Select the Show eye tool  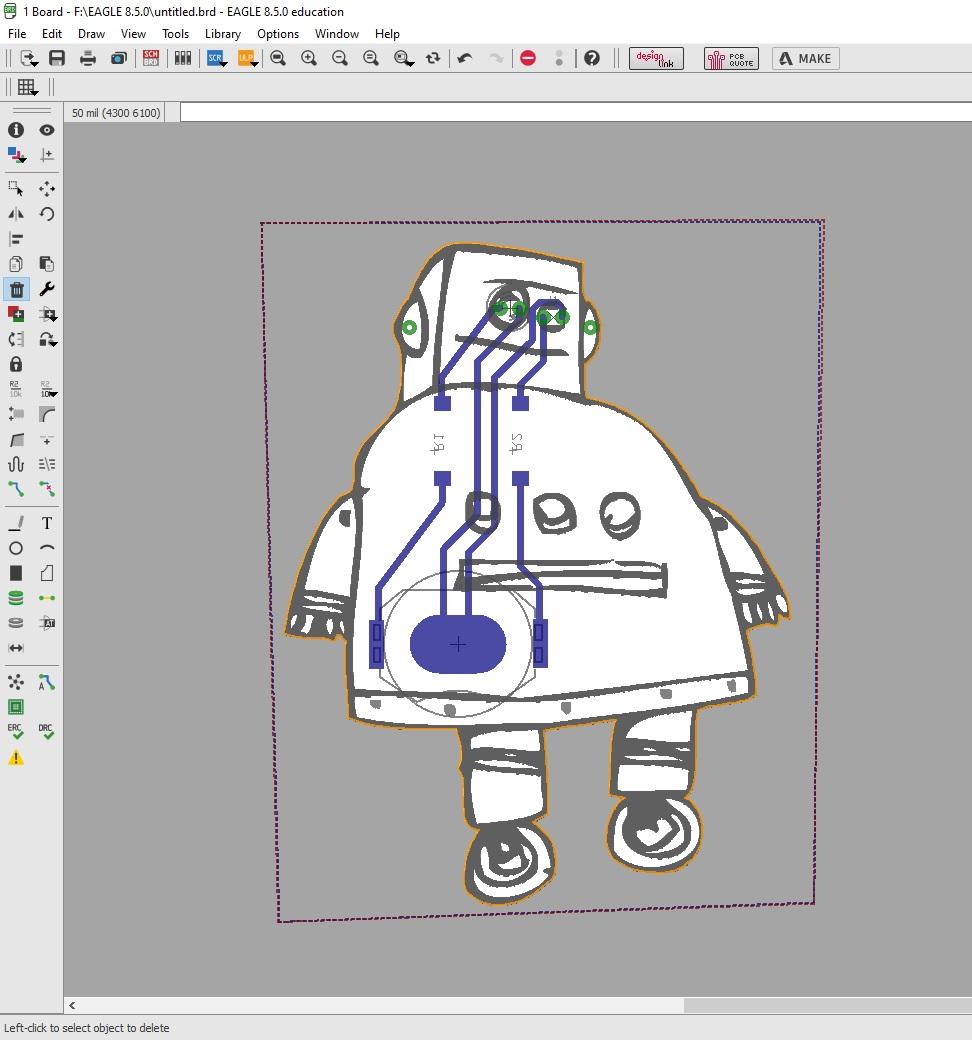coord(46,130)
